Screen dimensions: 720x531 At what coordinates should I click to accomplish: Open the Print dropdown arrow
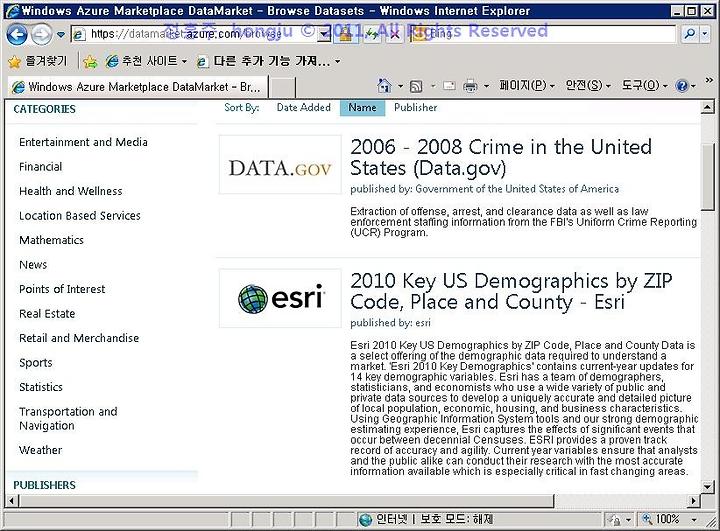pos(486,86)
